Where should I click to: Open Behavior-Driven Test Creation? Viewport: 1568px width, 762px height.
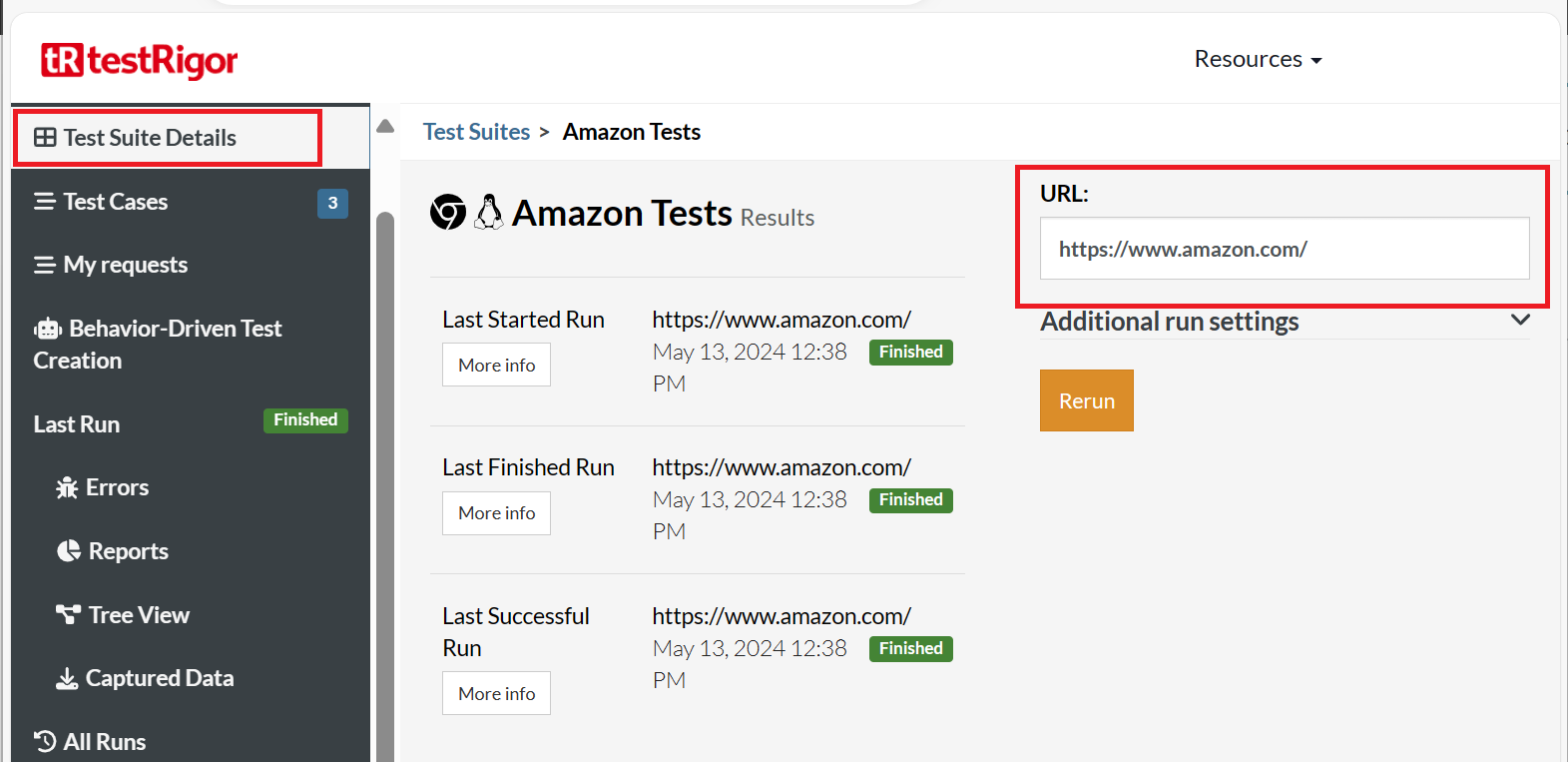pyautogui.click(x=158, y=345)
